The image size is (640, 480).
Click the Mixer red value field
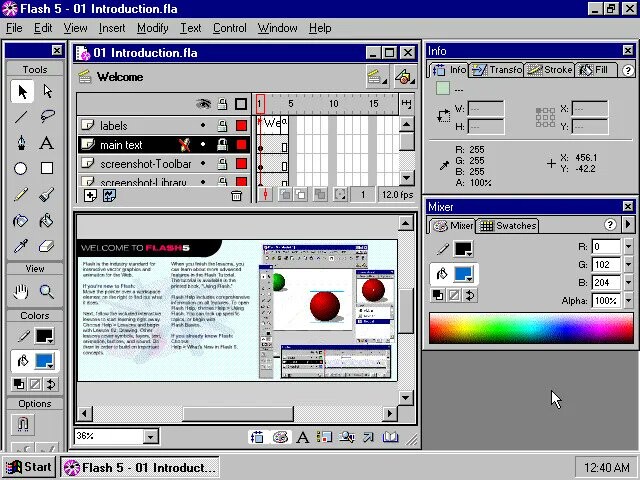[x=605, y=247]
